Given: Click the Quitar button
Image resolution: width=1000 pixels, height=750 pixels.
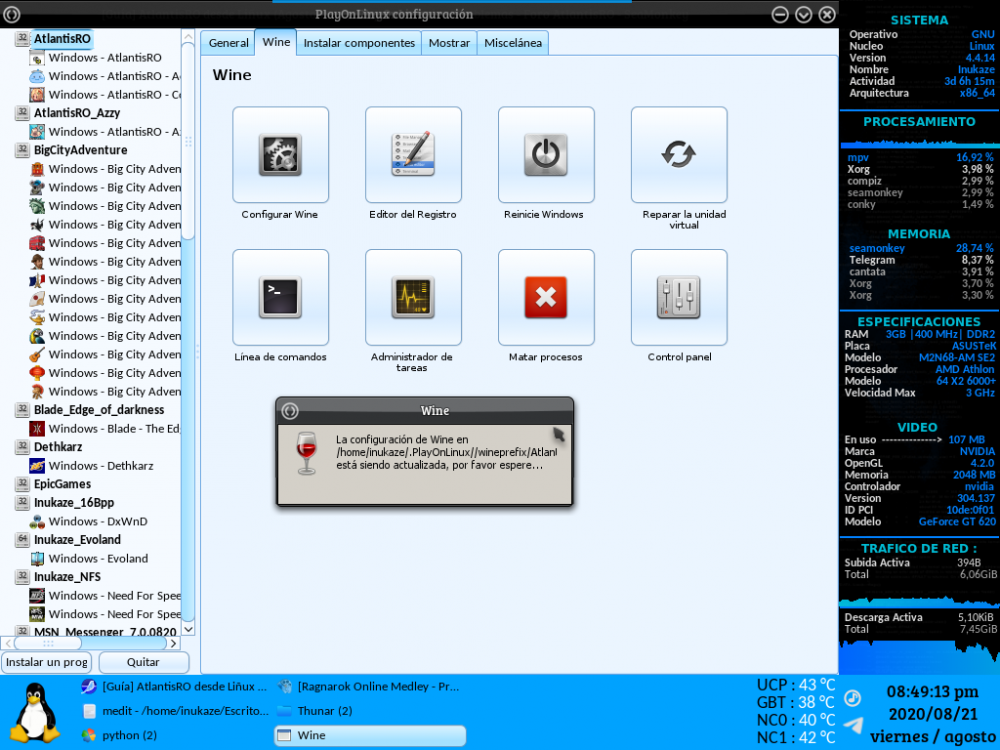Looking at the screenshot, I should (143, 662).
